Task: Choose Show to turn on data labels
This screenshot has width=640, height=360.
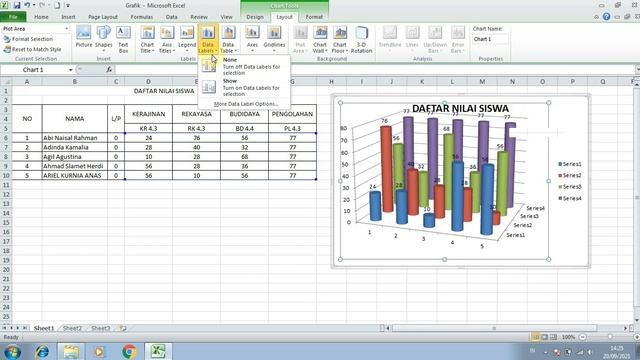Action: tap(244, 87)
